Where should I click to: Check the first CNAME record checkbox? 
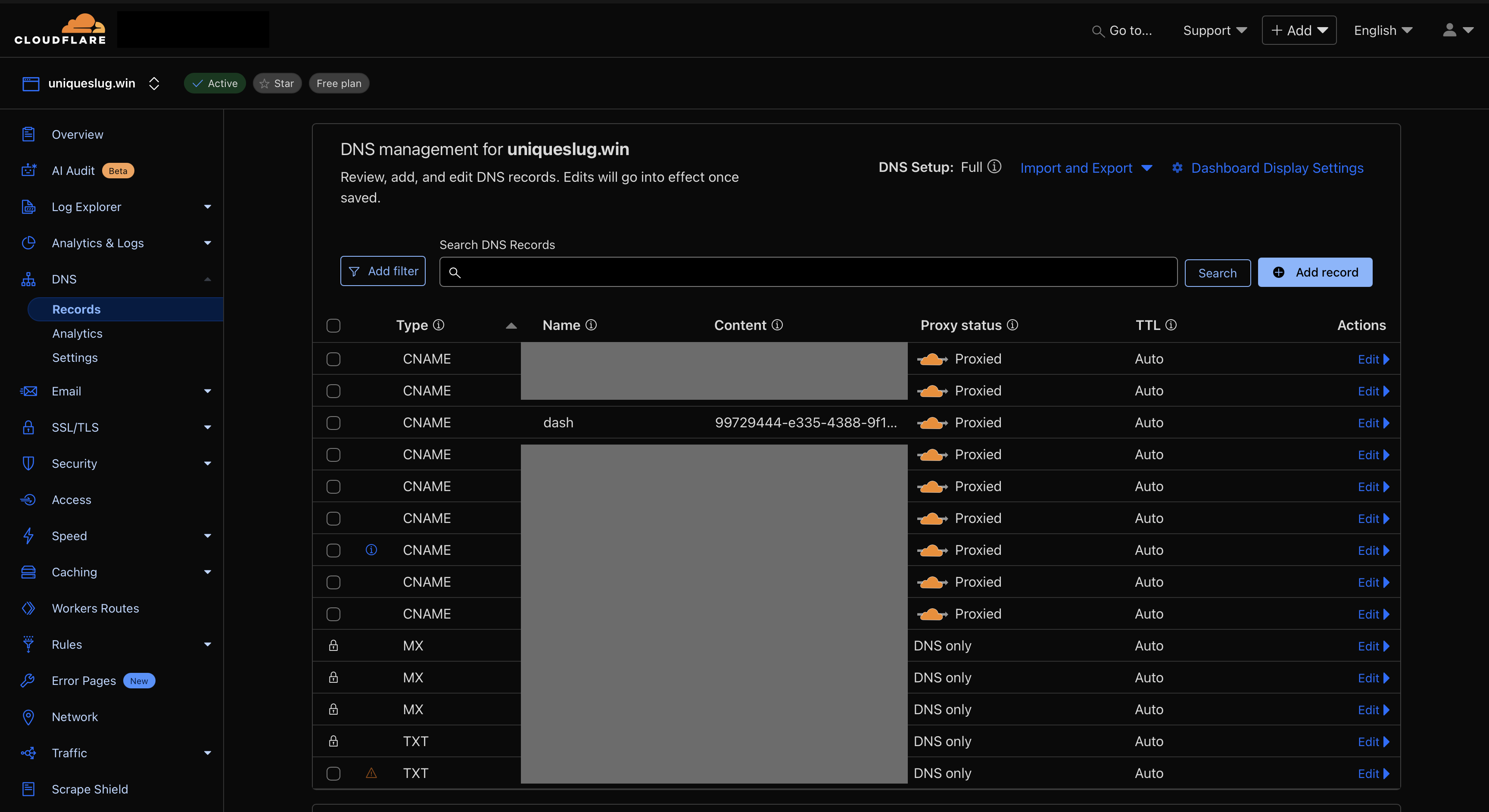333,359
